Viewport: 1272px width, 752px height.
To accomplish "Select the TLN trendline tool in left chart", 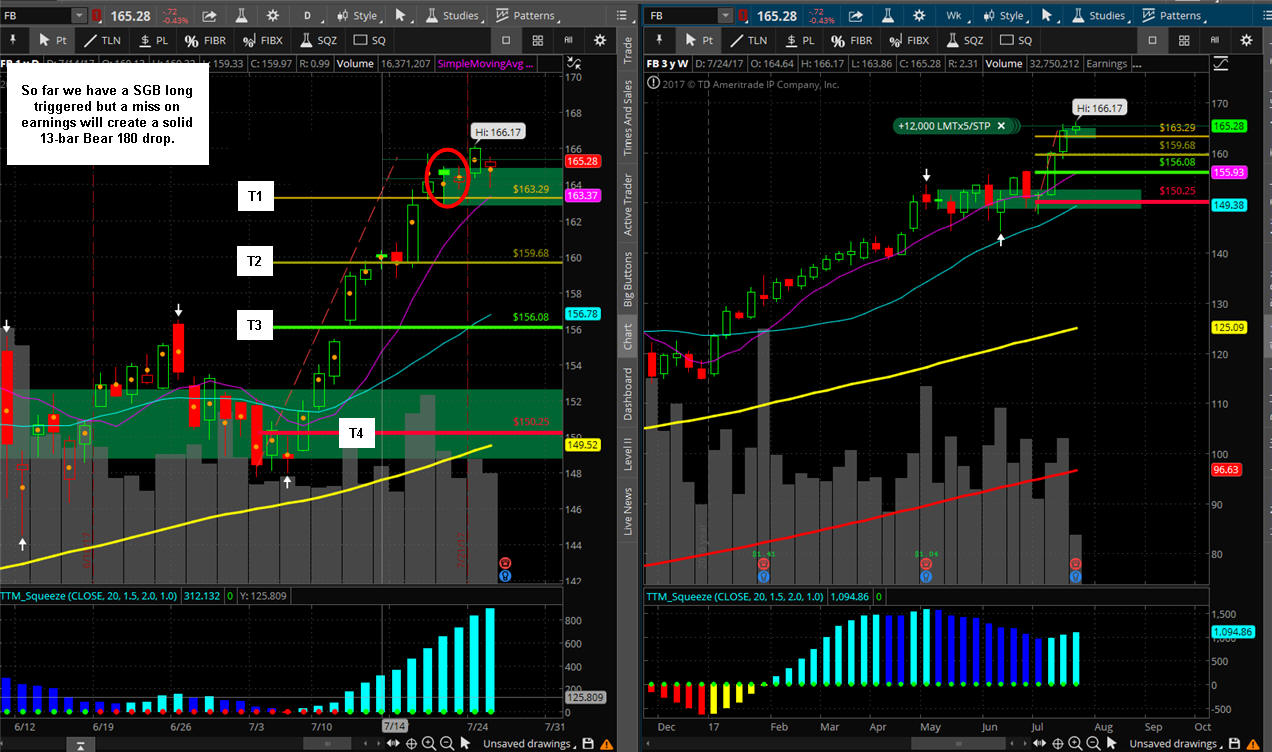I will tap(103, 41).
